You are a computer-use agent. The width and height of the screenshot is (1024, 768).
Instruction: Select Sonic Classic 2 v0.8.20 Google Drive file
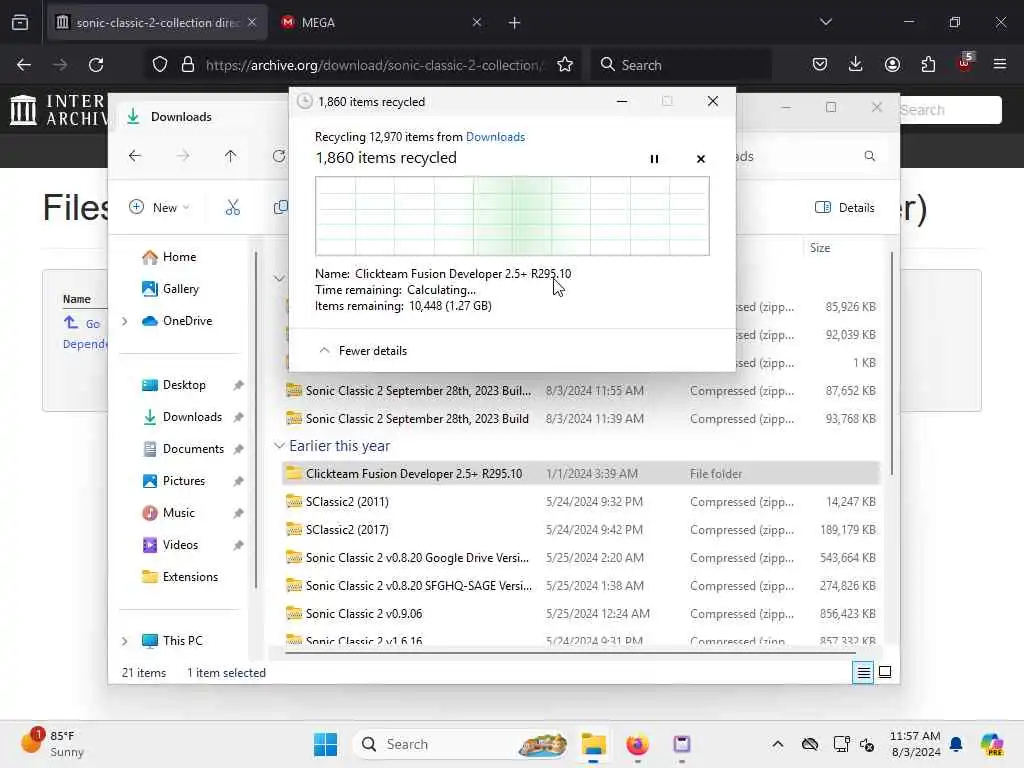coord(581,558)
